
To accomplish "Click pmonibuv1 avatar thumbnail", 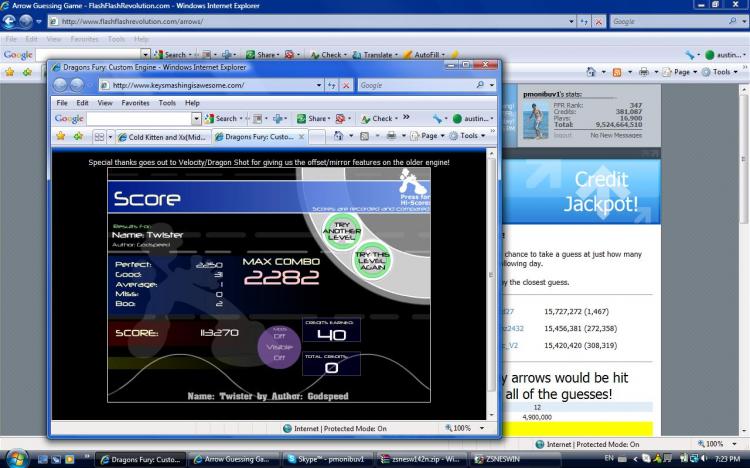I will pos(535,120).
